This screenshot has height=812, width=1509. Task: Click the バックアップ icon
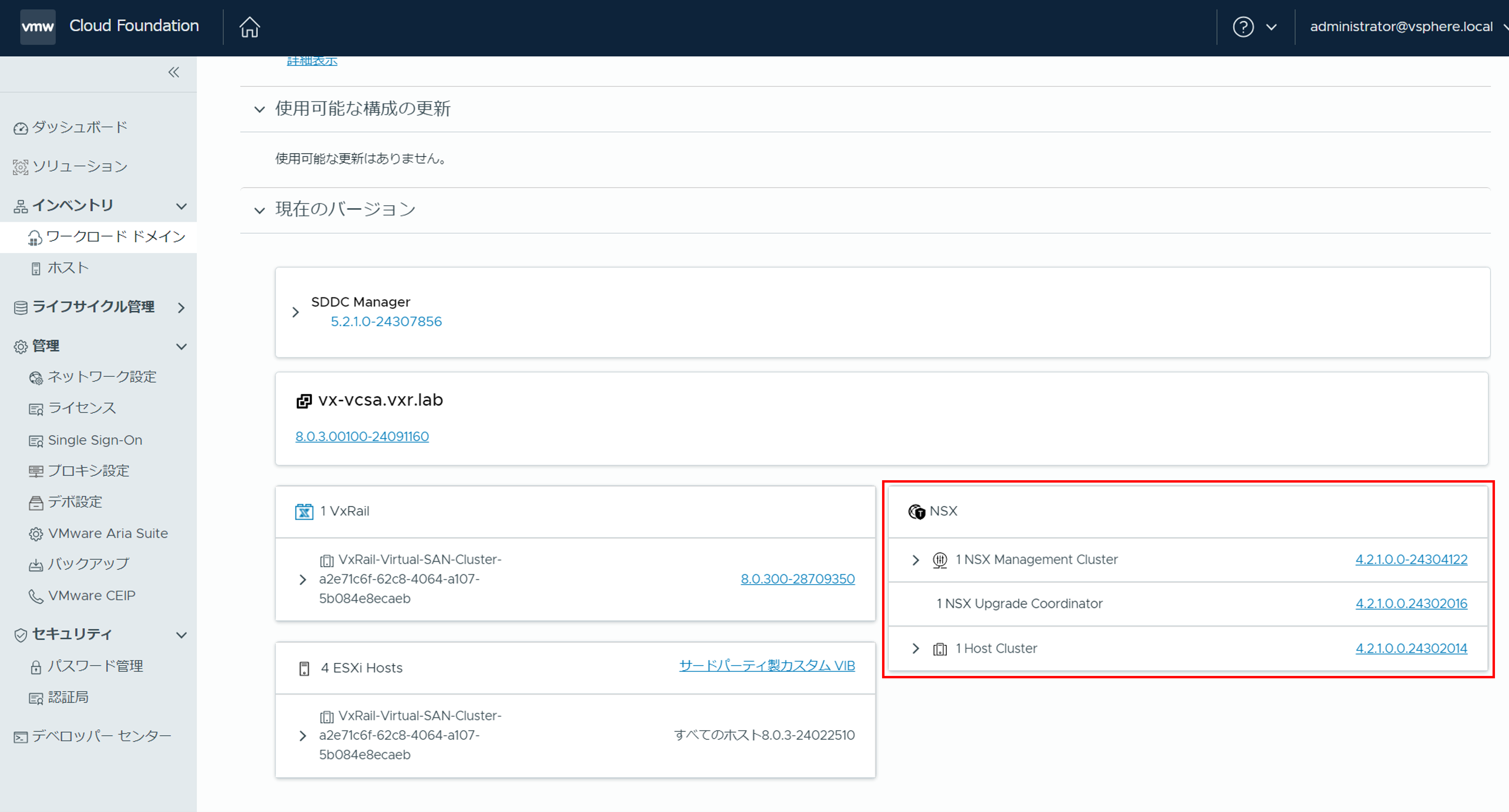[x=36, y=565]
